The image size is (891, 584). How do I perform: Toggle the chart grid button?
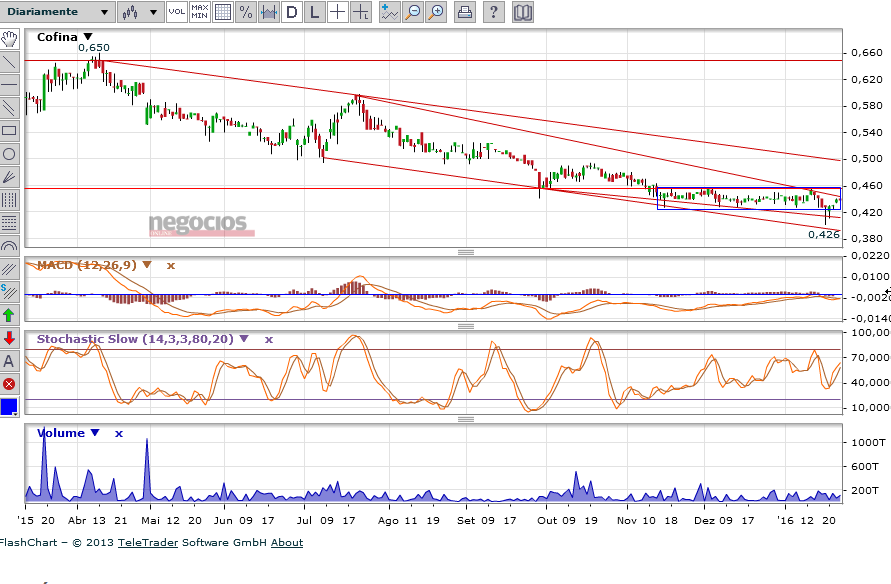(x=222, y=12)
